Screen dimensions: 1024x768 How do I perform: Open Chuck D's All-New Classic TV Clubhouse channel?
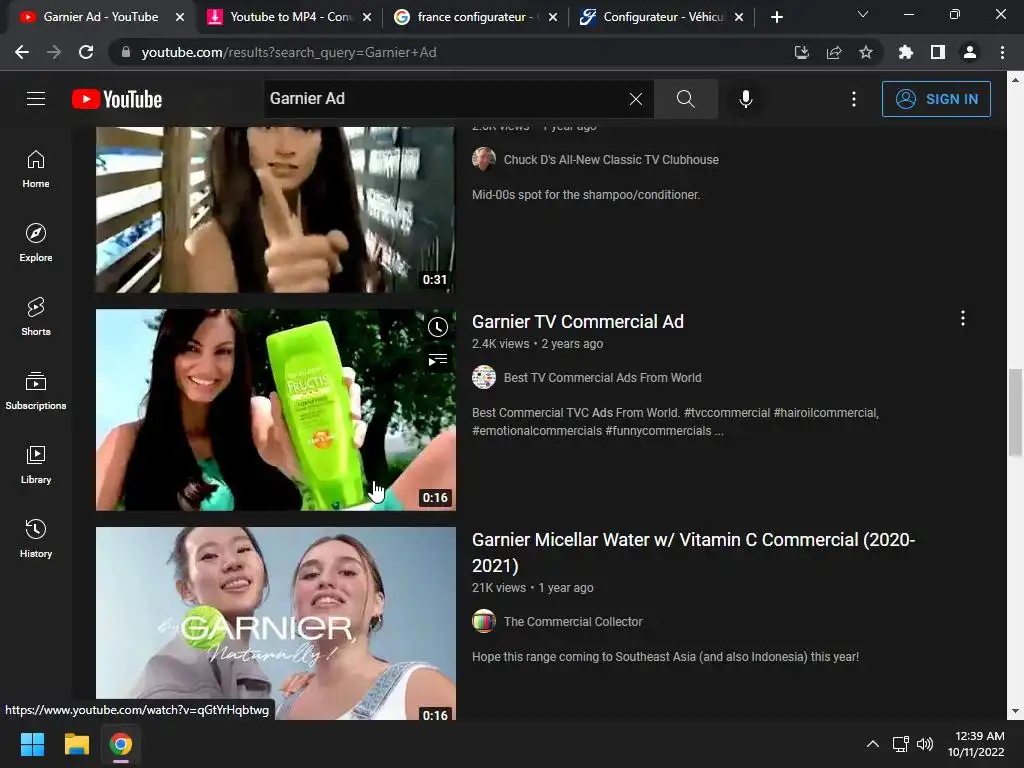pos(611,159)
